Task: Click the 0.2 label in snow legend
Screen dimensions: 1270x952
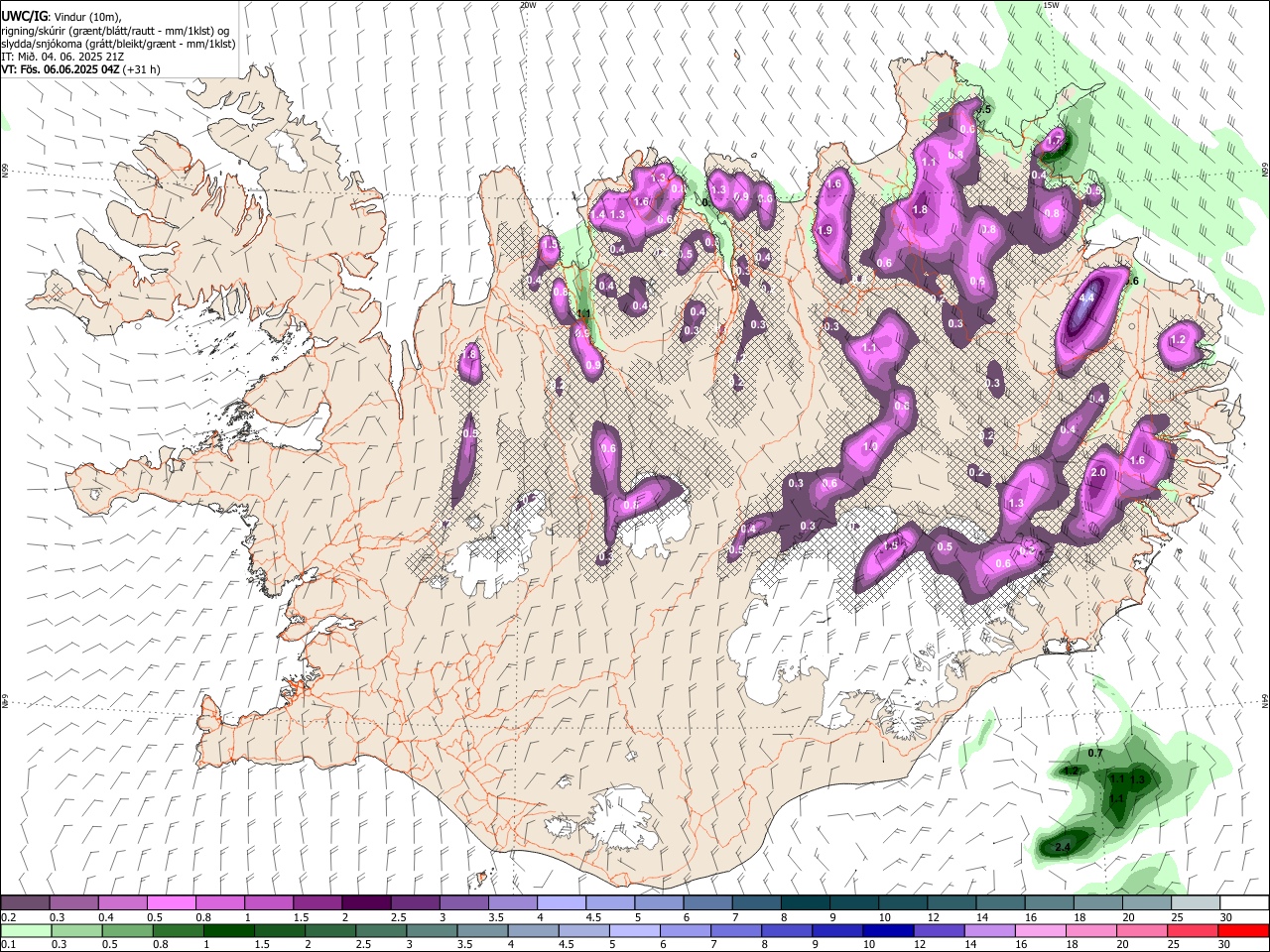Action: pos(9,917)
